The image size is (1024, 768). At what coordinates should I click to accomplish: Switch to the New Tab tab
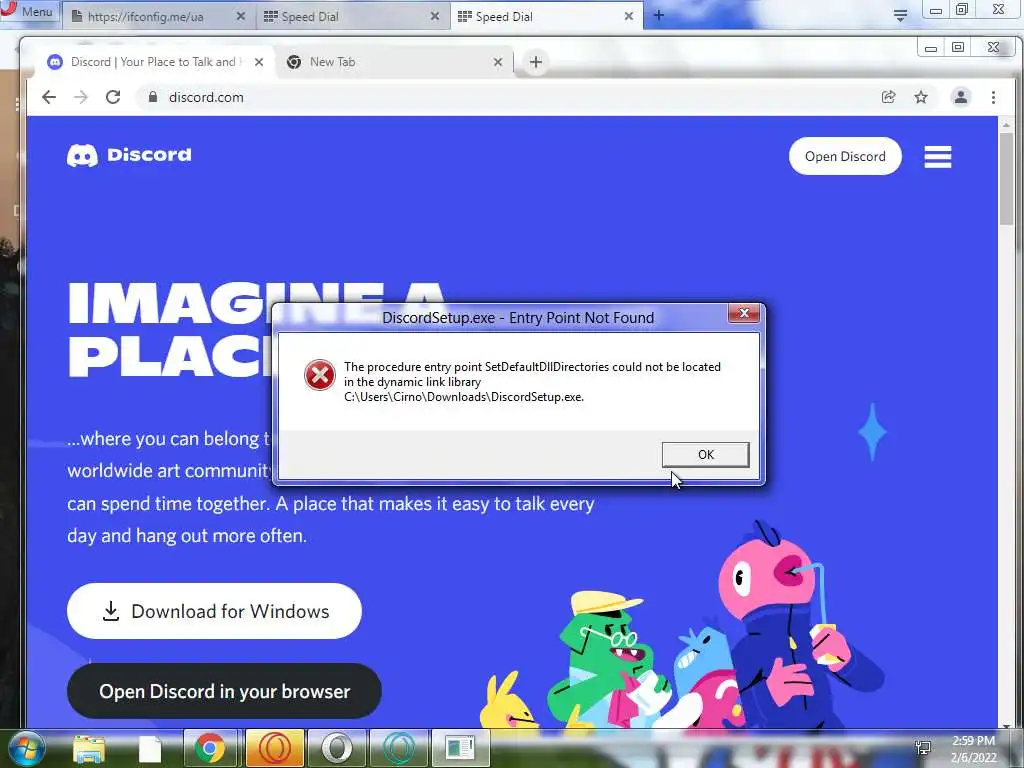395,62
